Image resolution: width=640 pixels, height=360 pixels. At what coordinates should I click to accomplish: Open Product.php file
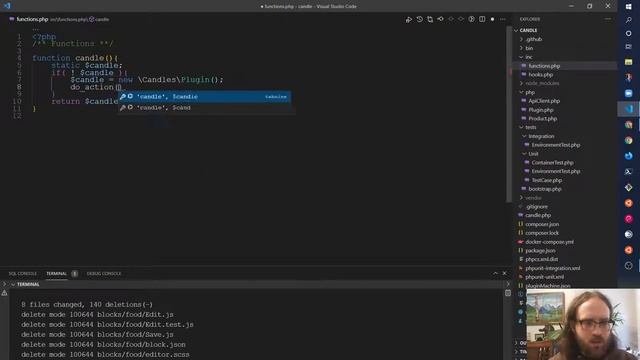pos(542,119)
